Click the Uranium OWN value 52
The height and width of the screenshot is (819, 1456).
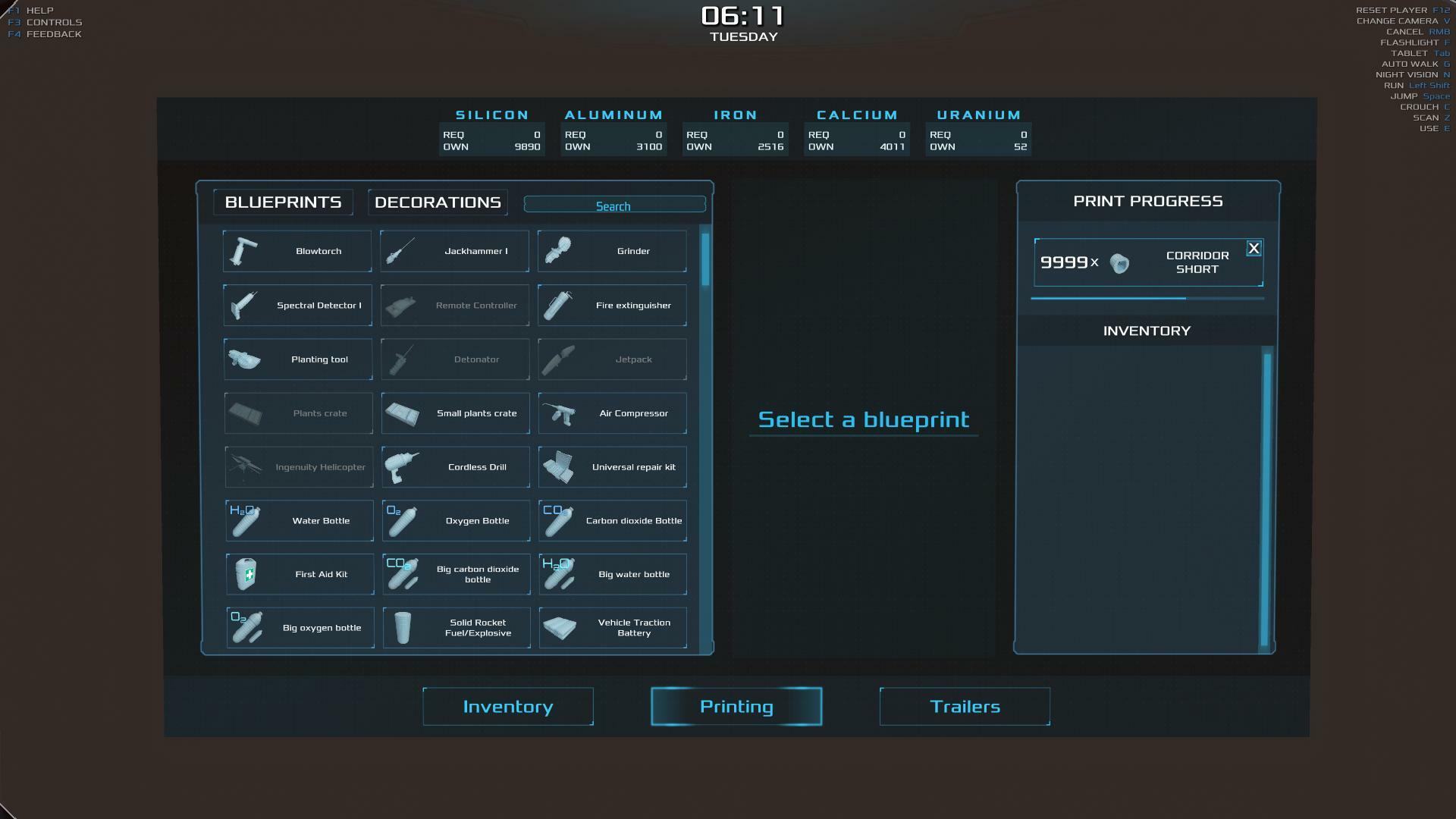point(1021,147)
